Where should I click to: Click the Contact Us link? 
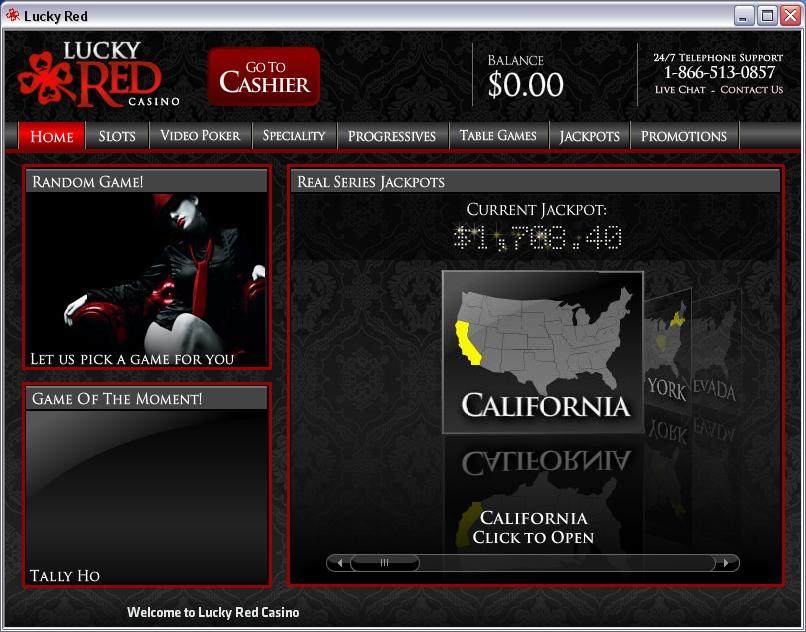tap(751, 90)
